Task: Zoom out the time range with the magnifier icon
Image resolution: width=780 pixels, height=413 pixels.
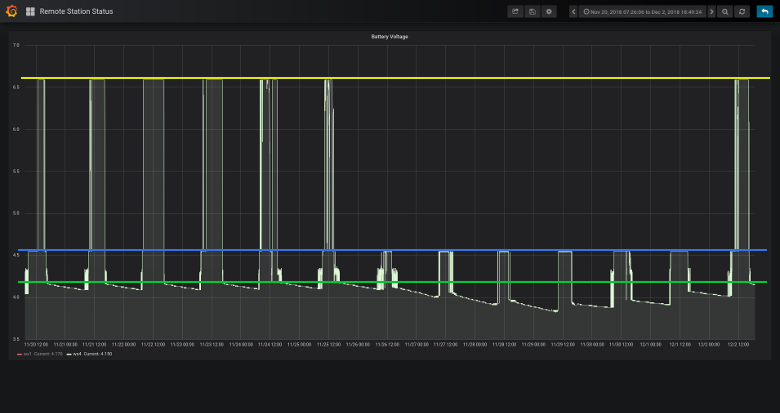Action: 725,11
